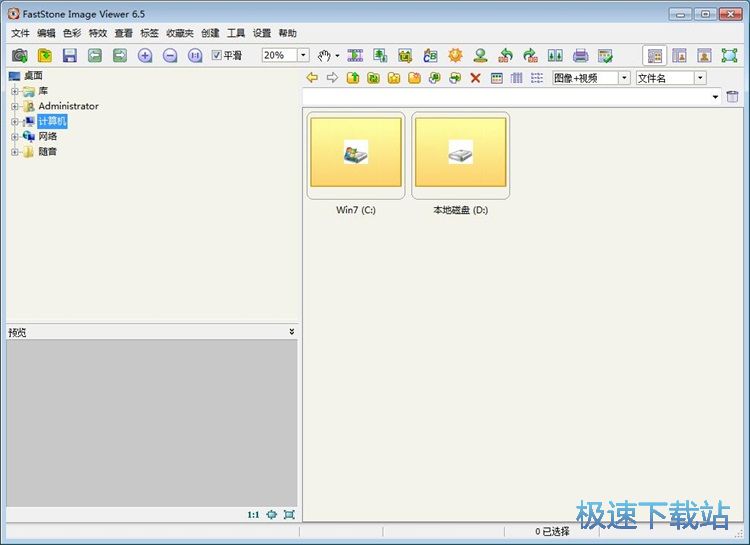Click the favorites star folder icon
Screen dimensions: 750x545
(x=394, y=78)
